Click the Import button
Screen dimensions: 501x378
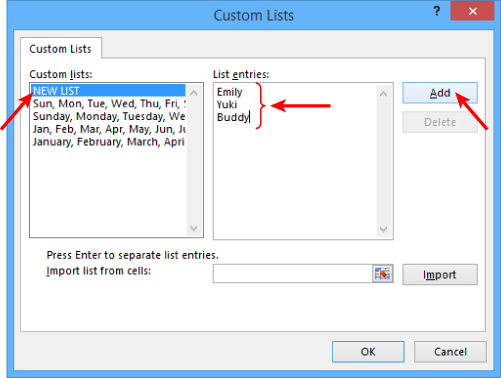[440, 275]
